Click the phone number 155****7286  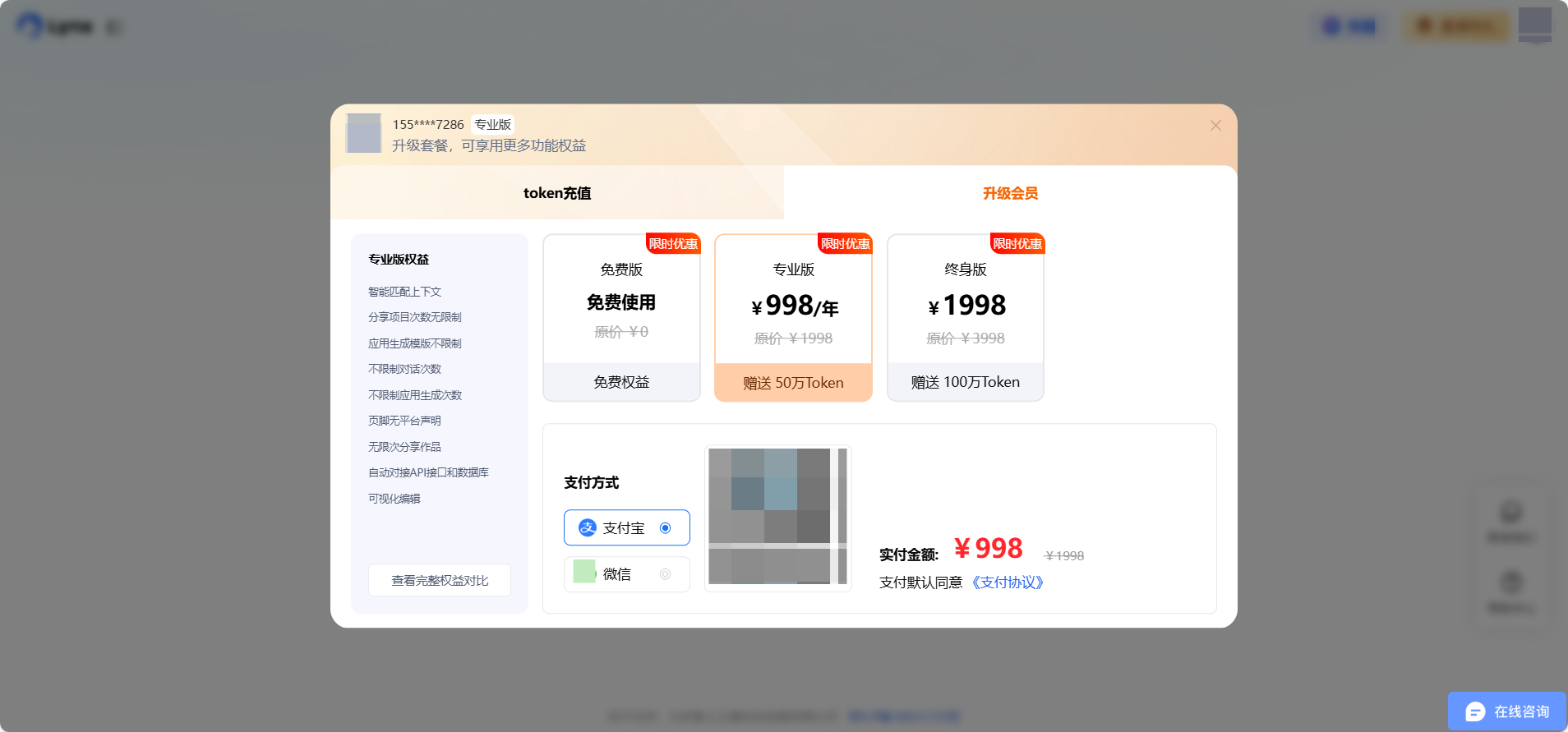pos(428,125)
